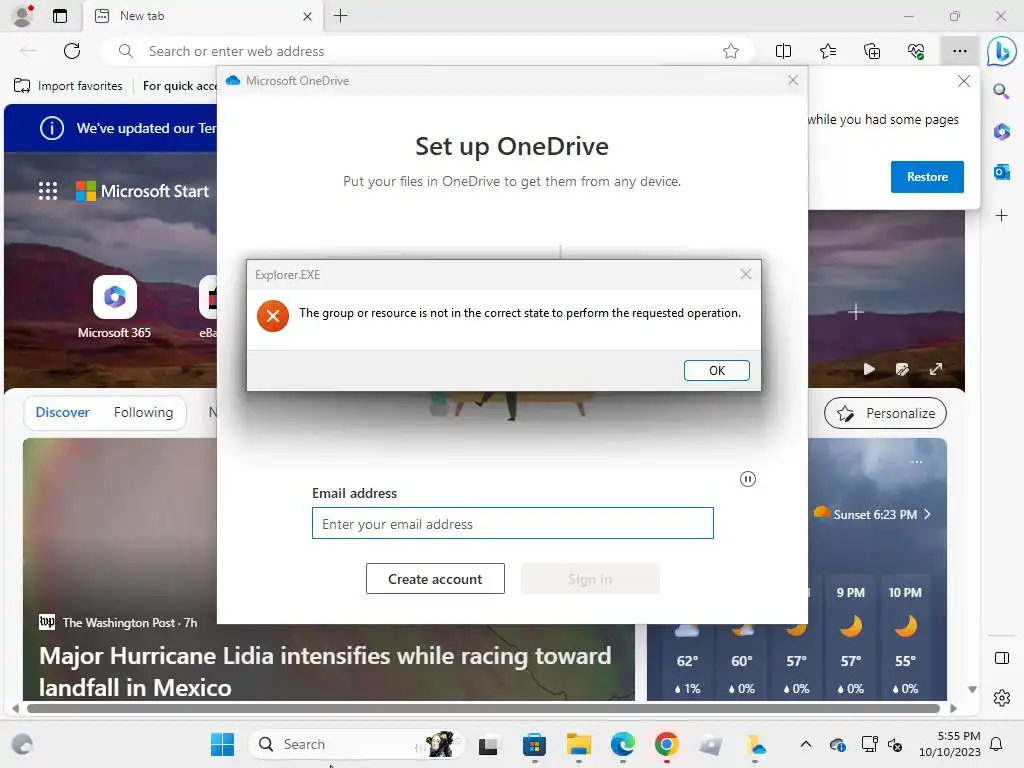Click the horizontal scrollbar
This screenshot has width=1024, height=768.
483,708
